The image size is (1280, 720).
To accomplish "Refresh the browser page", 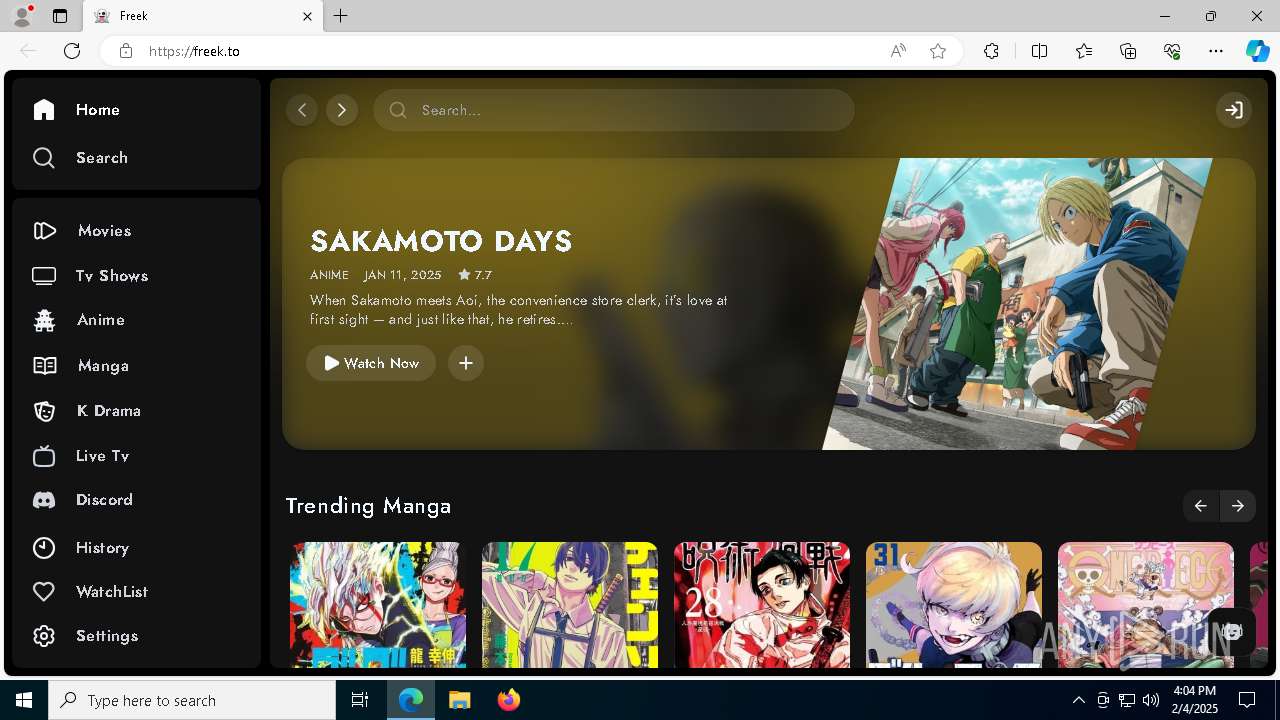I will tap(72, 51).
